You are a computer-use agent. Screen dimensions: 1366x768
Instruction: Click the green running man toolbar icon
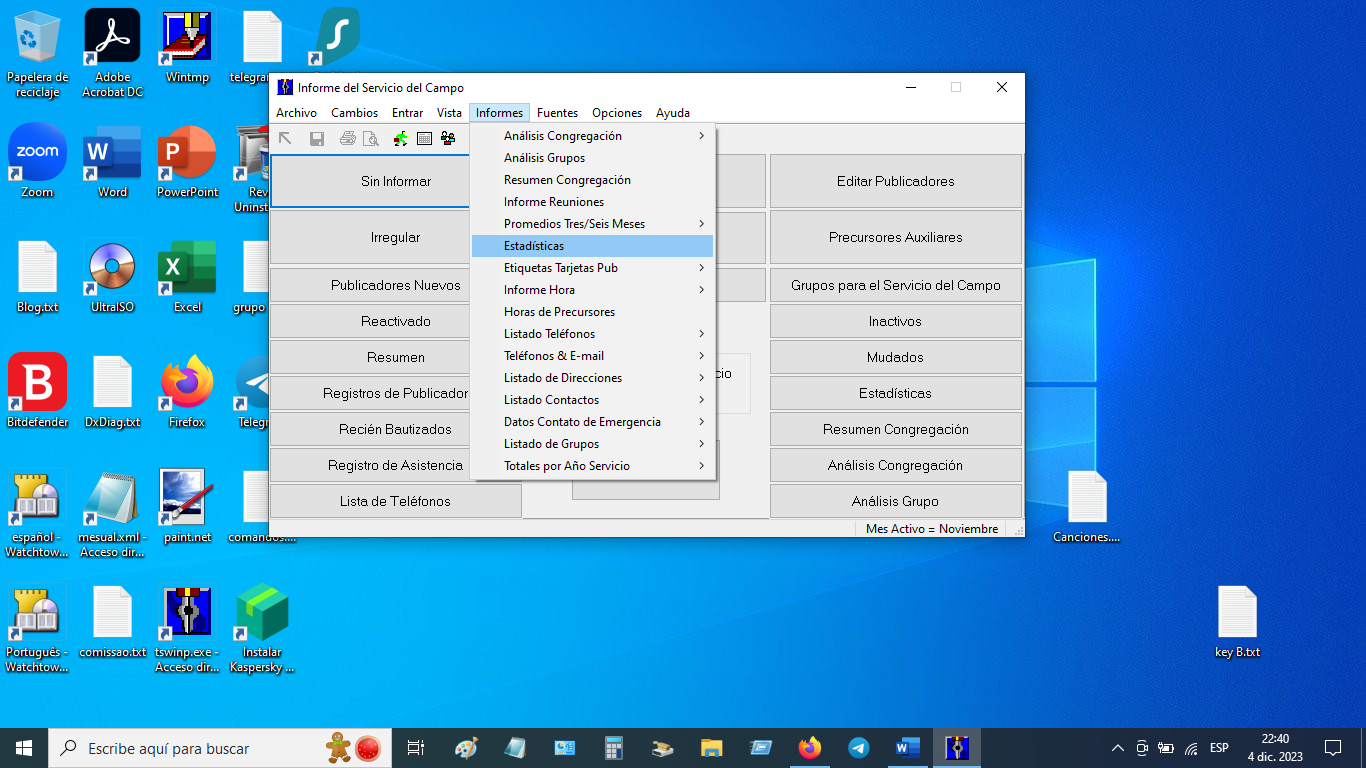point(401,139)
